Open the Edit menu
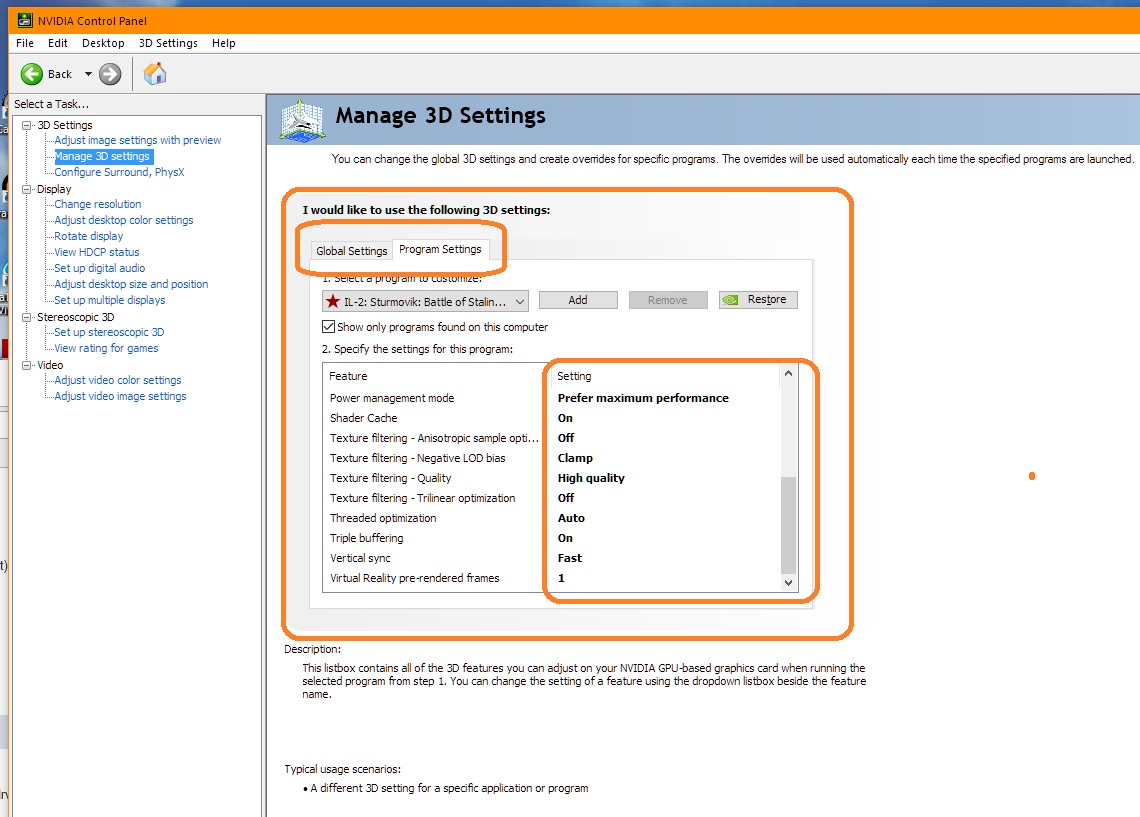 coord(57,43)
